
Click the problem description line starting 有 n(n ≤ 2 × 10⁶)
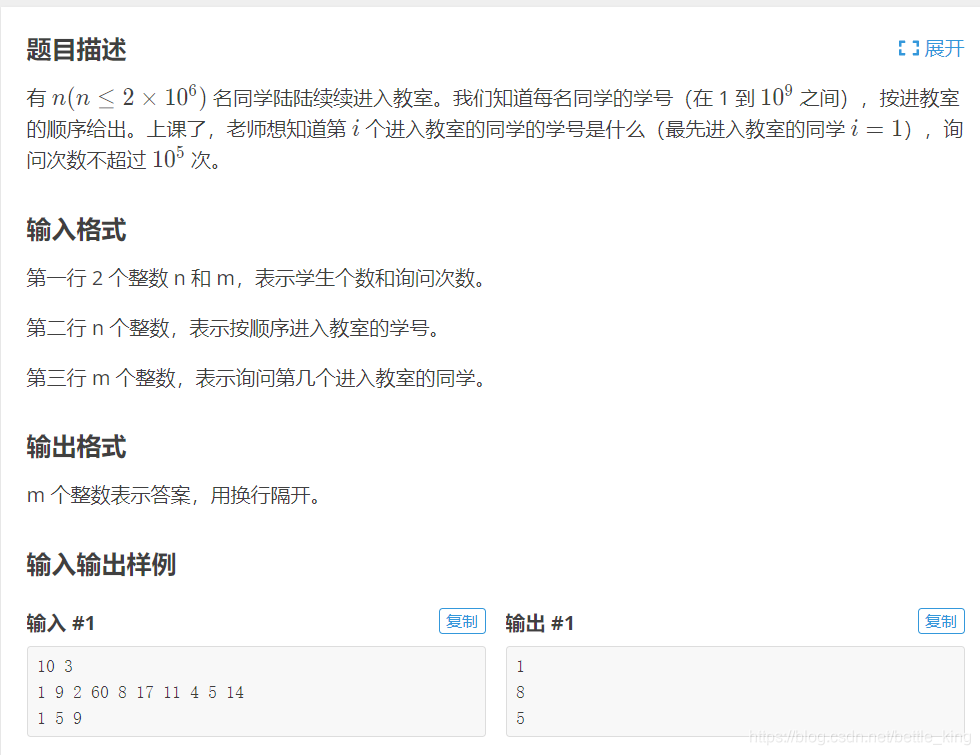click(494, 98)
